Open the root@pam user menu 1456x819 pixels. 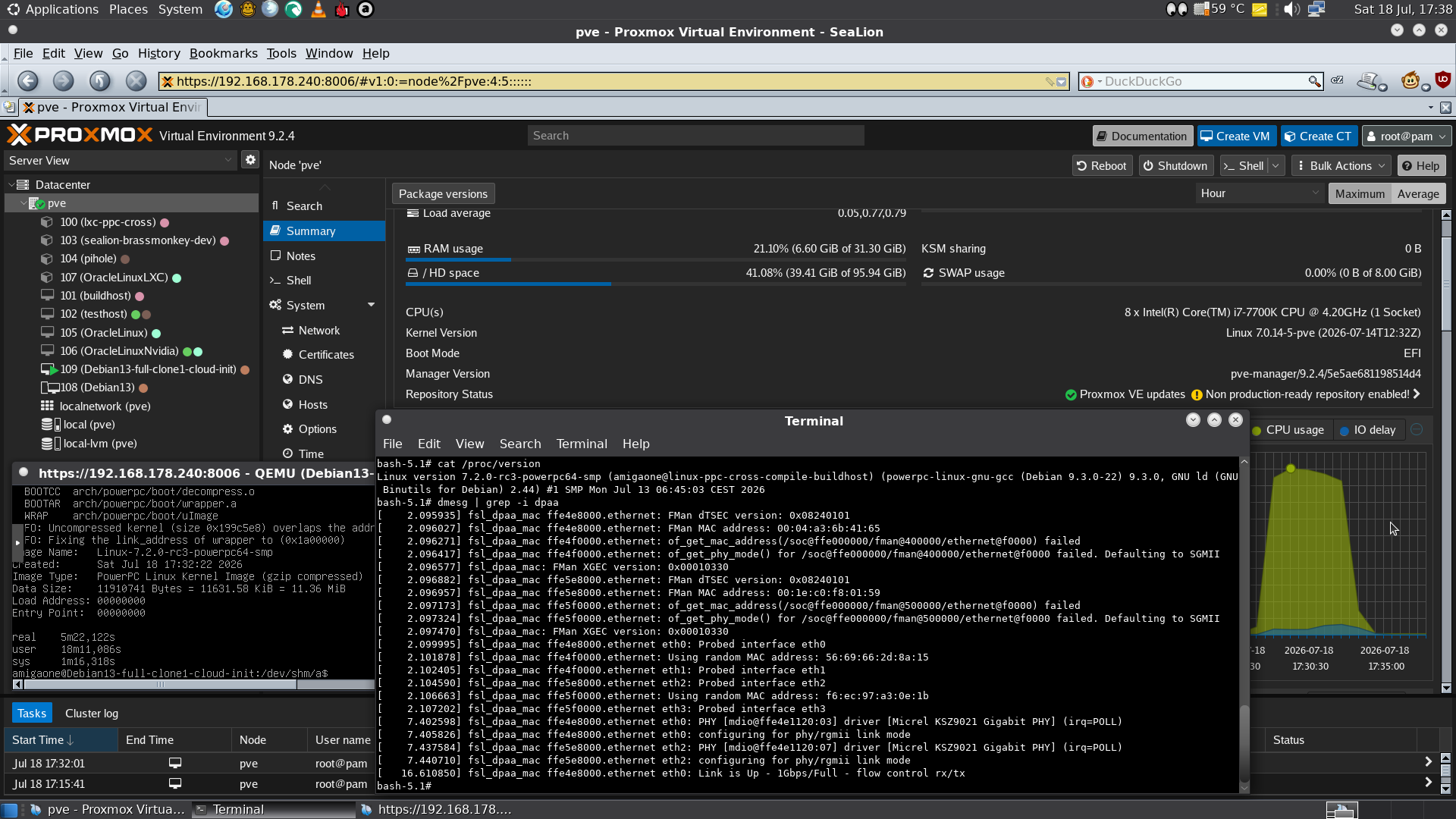point(1407,136)
